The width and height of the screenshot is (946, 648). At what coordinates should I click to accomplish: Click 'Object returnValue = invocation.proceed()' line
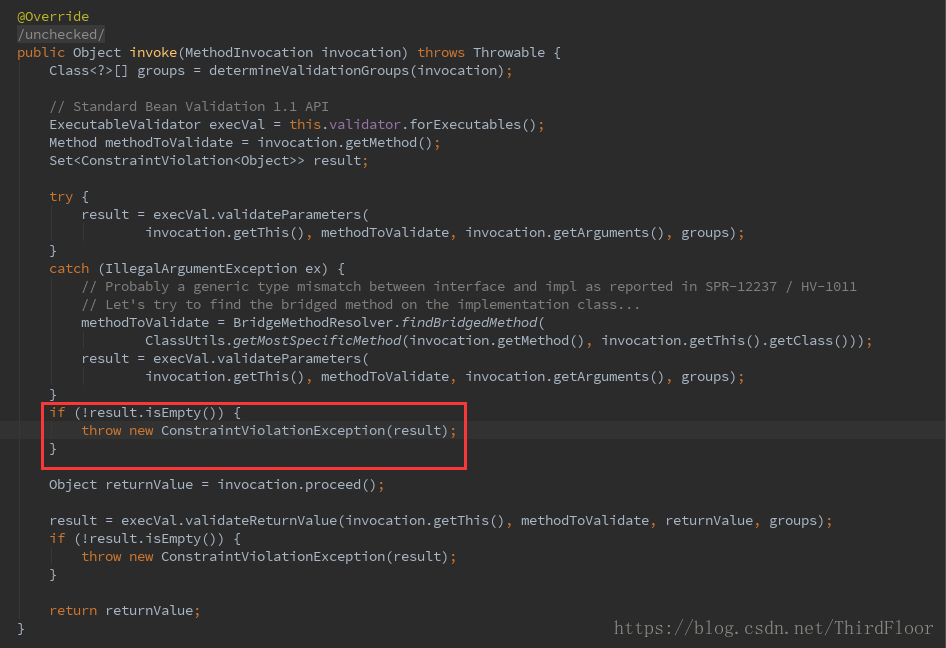(216, 484)
